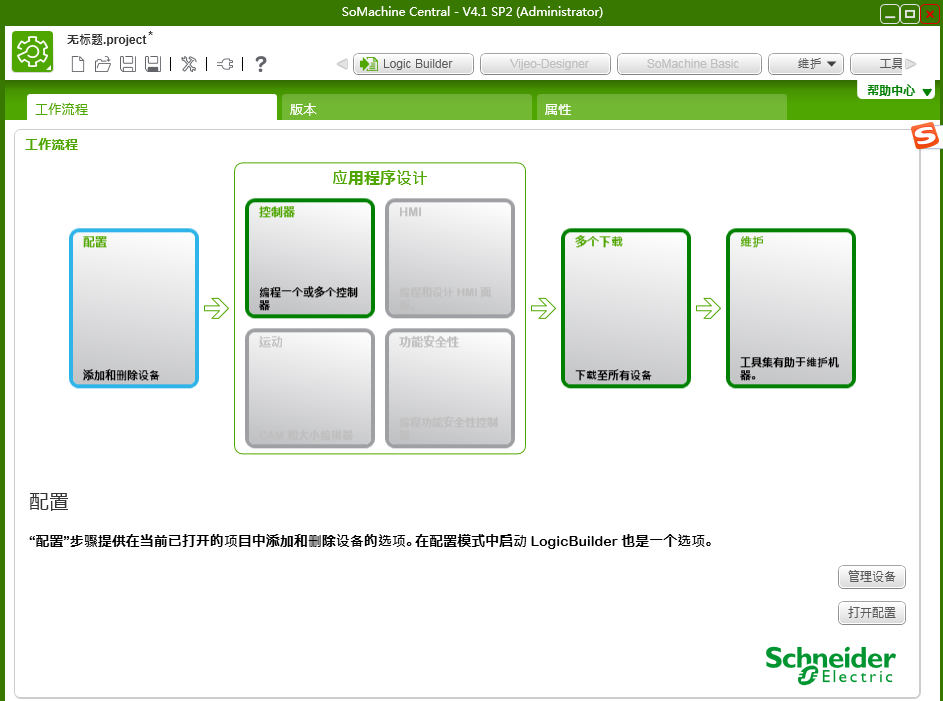943x701 pixels.
Task: Expand the 帮助中心 dropdown
Action: point(898,91)
